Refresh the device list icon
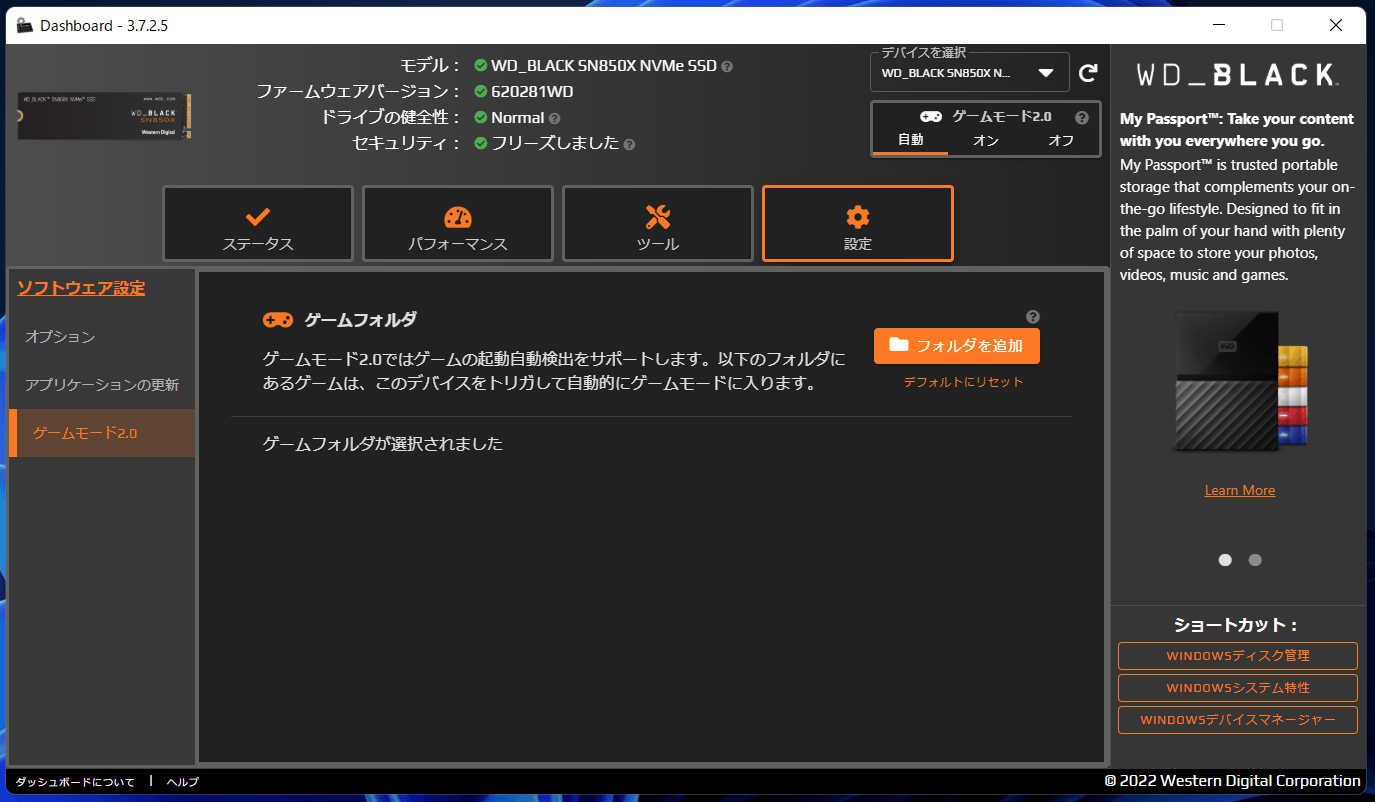Image resolution: width=1375 pixels, height=802 pixels. 1088,73
